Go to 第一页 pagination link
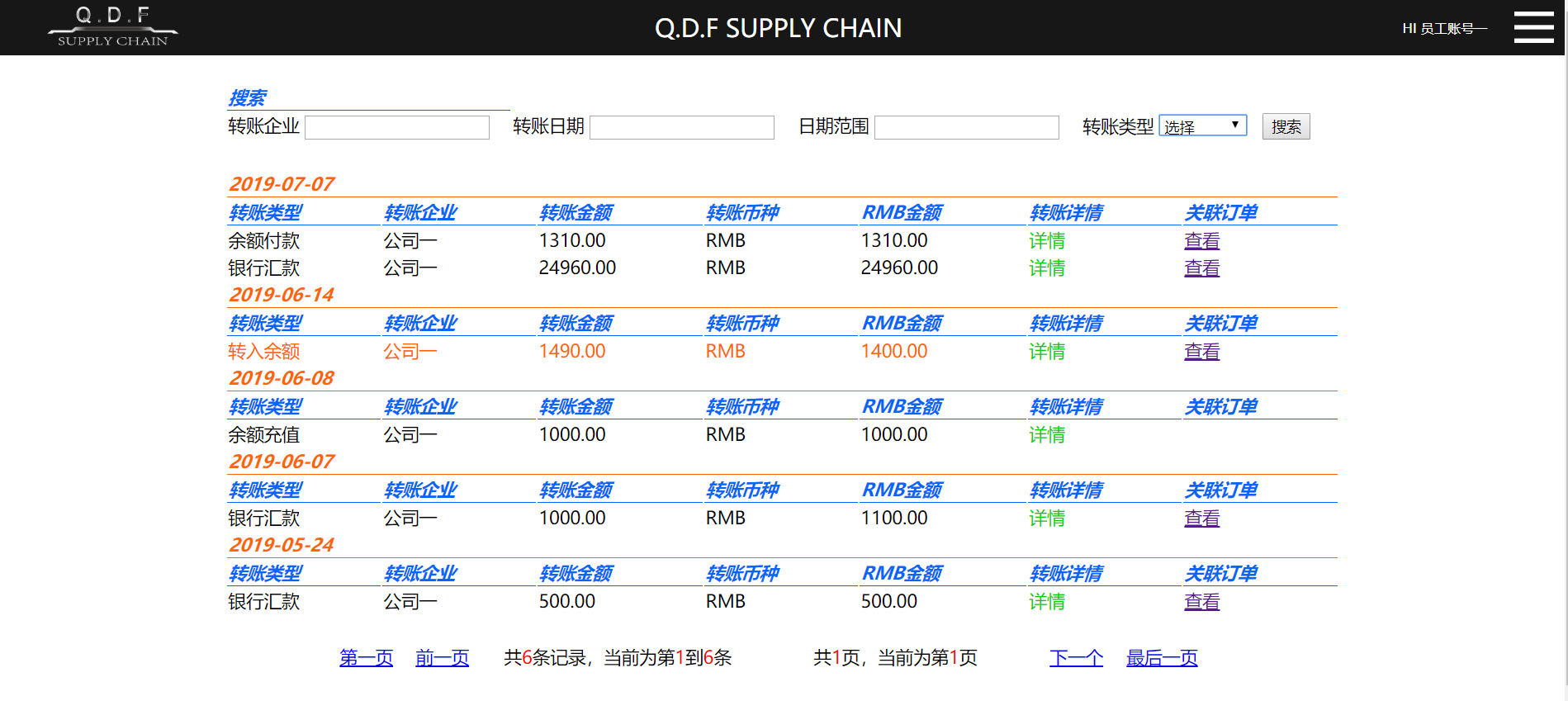Viewport: 1568px width, 701px height. pos(366,658)
